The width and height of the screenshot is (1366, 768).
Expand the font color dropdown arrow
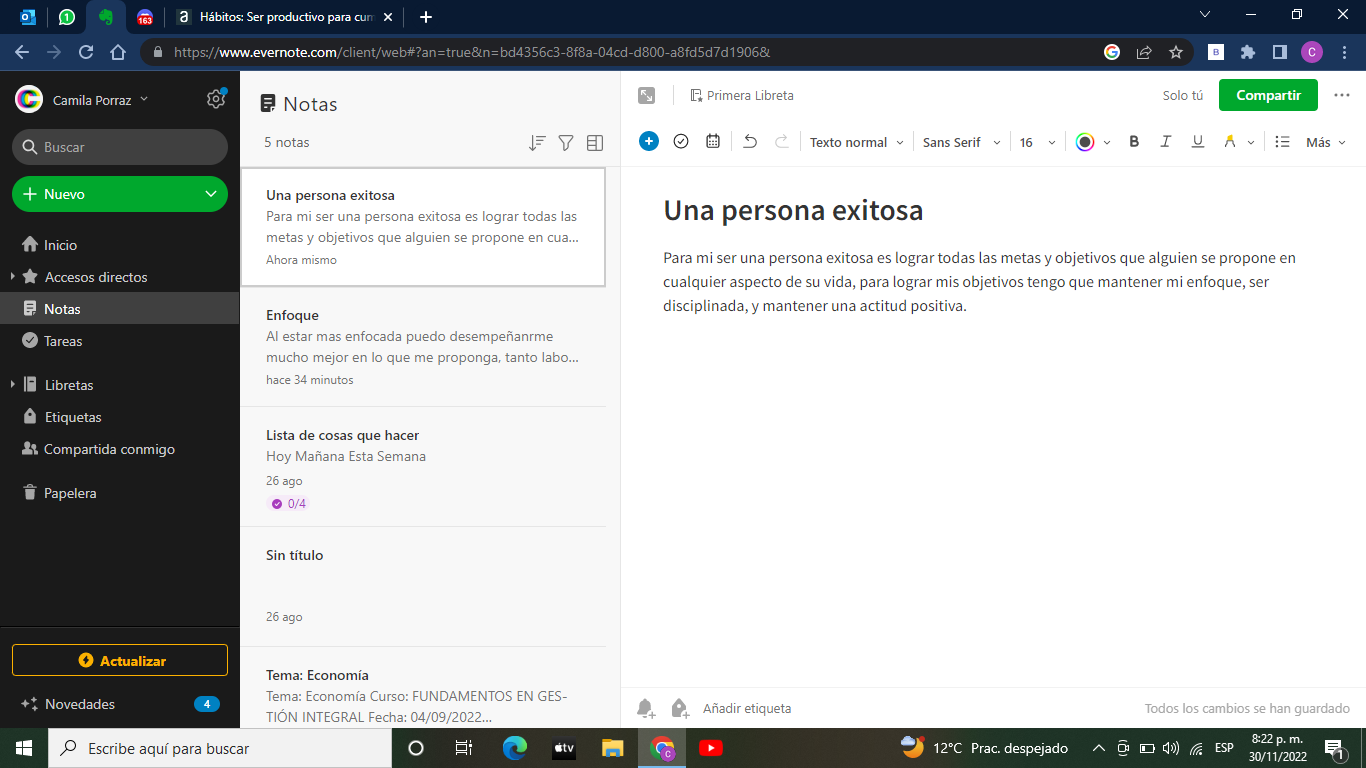[x=1107, y=143]
